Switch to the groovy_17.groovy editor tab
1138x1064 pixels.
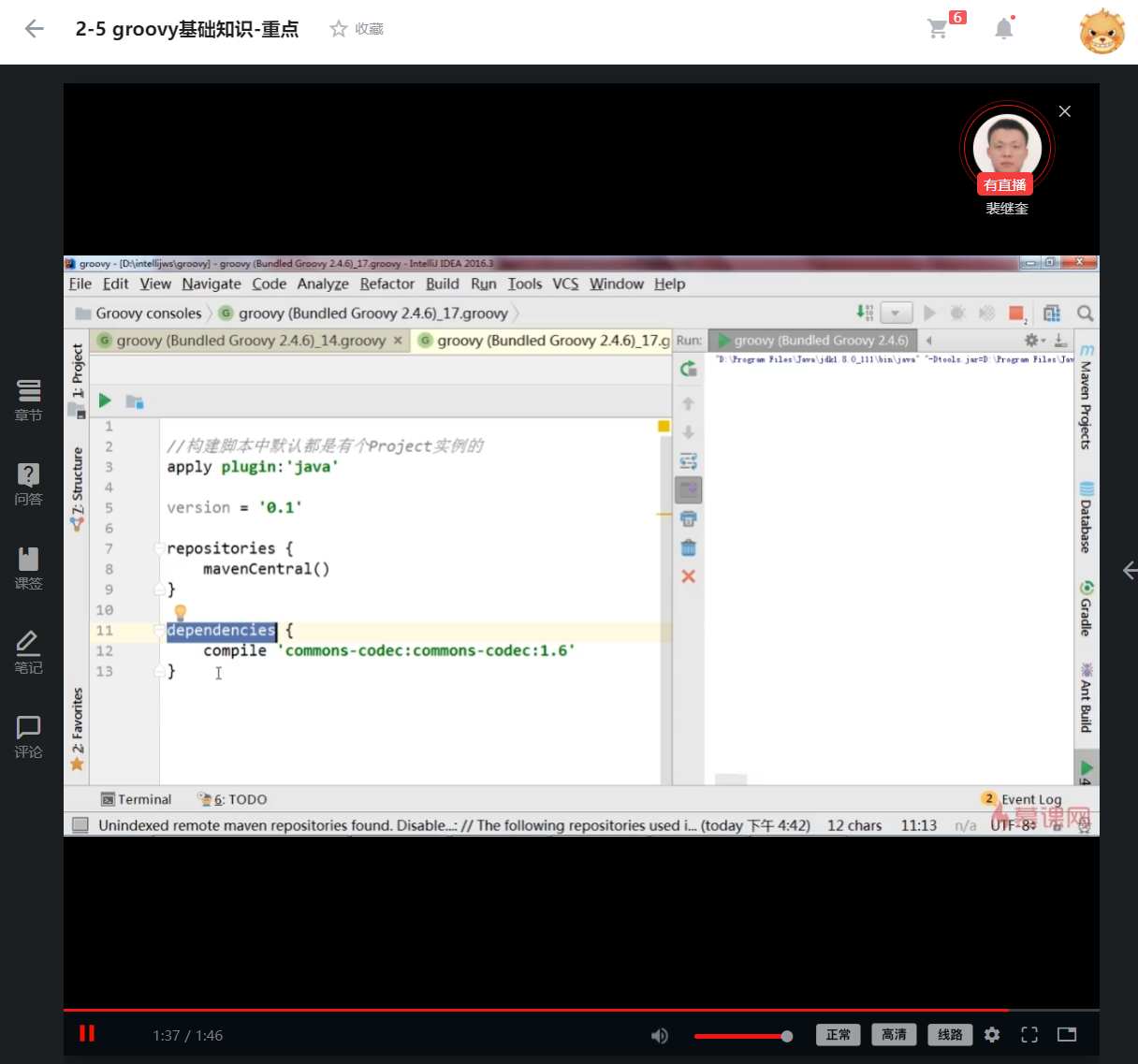(x=545, y=341)
